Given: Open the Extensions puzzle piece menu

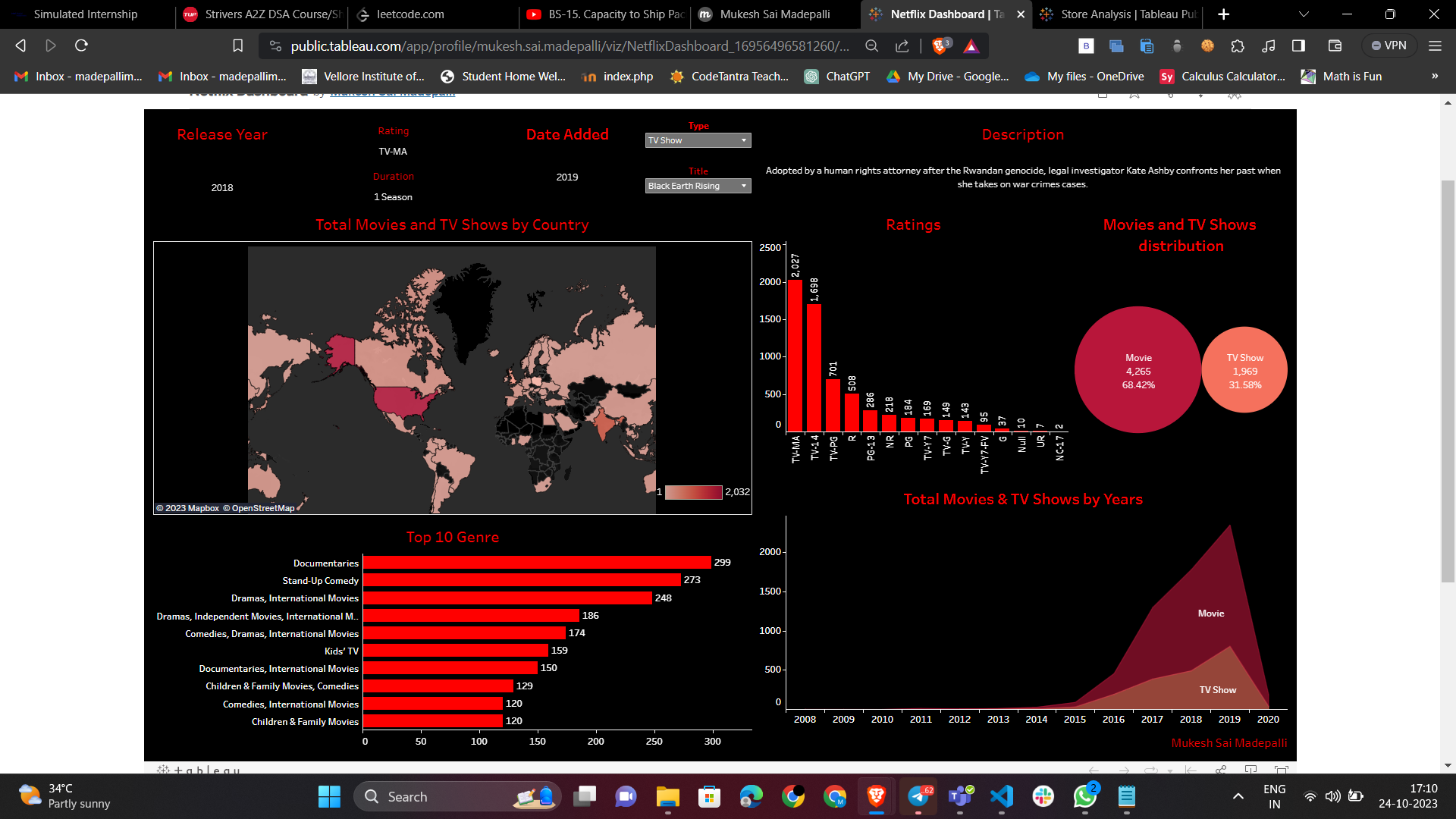Looking at the screenshot, I should tap(1238, 46).
